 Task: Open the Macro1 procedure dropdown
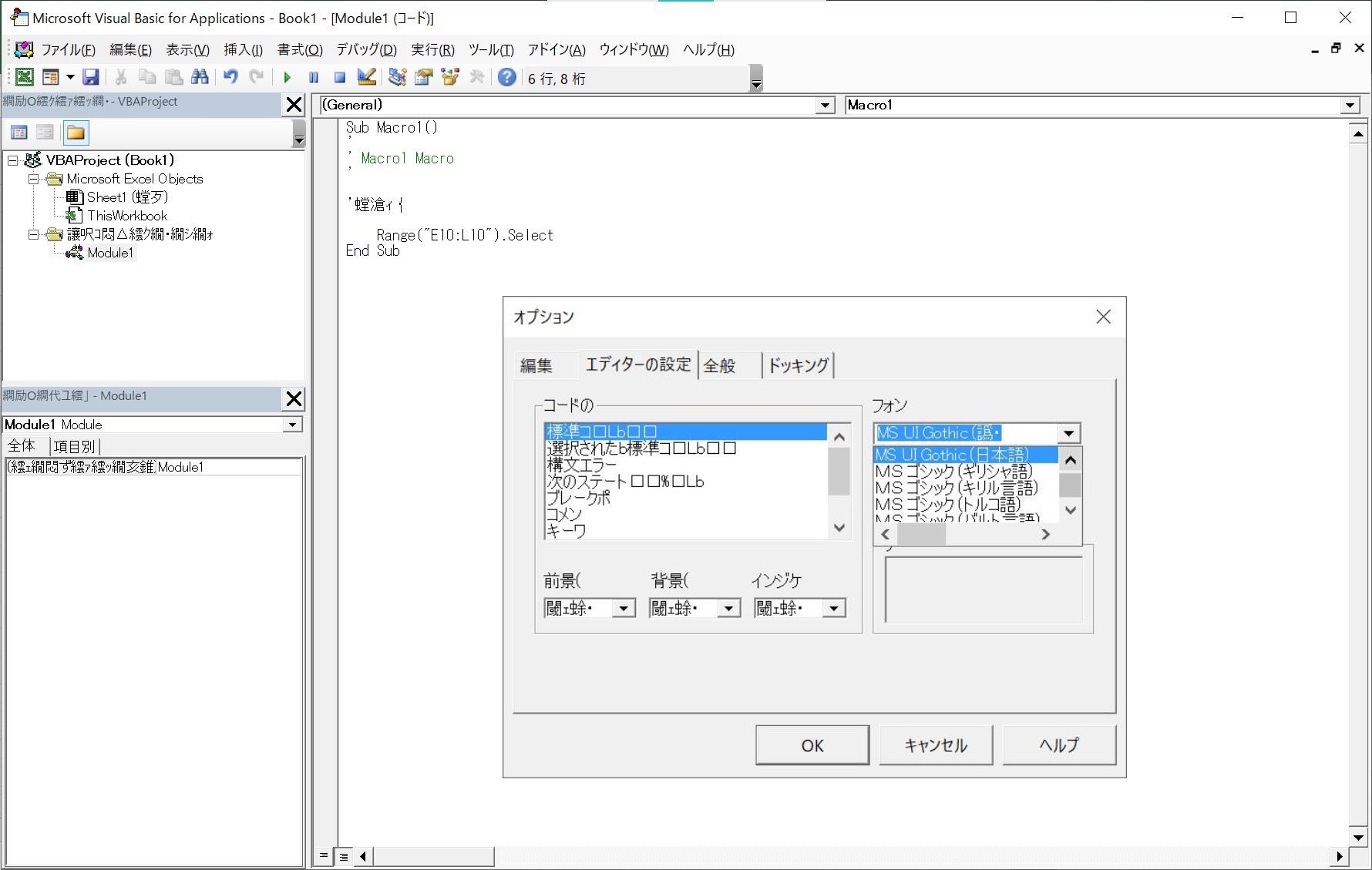coord(1350,106)
